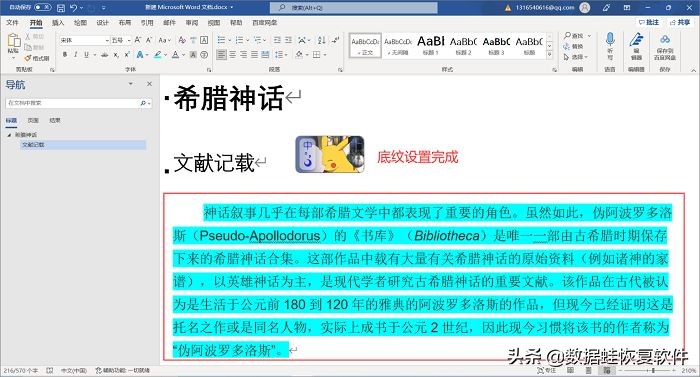Toggle Bold formatting
Viewport: 700px width, 377px height.
pos(65,54)
